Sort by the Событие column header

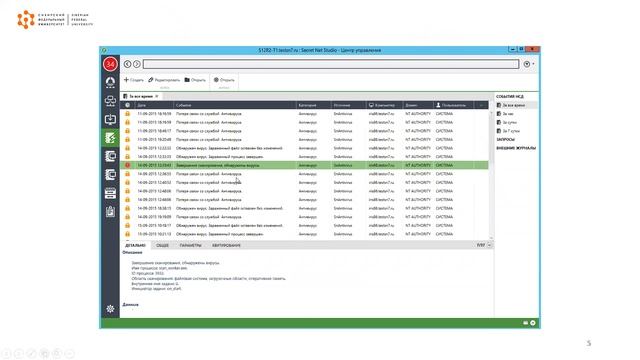(235, 105)
